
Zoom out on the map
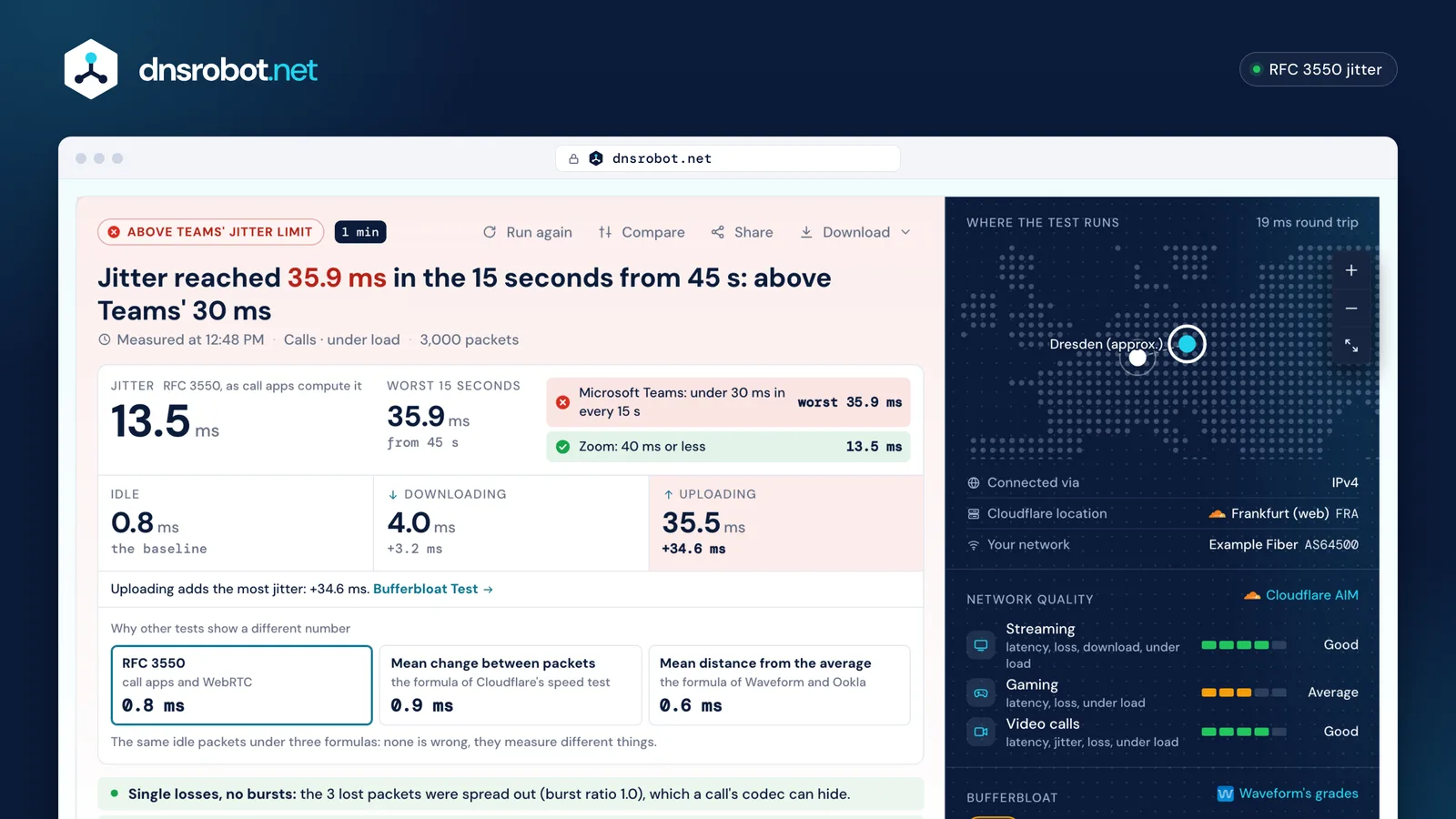coord(1351,308)
